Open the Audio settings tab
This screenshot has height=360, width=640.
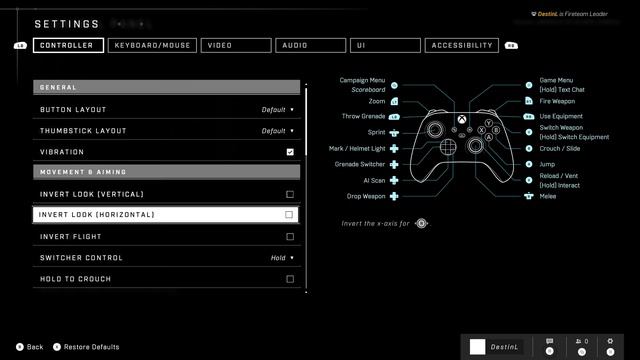tap(311, 45)
